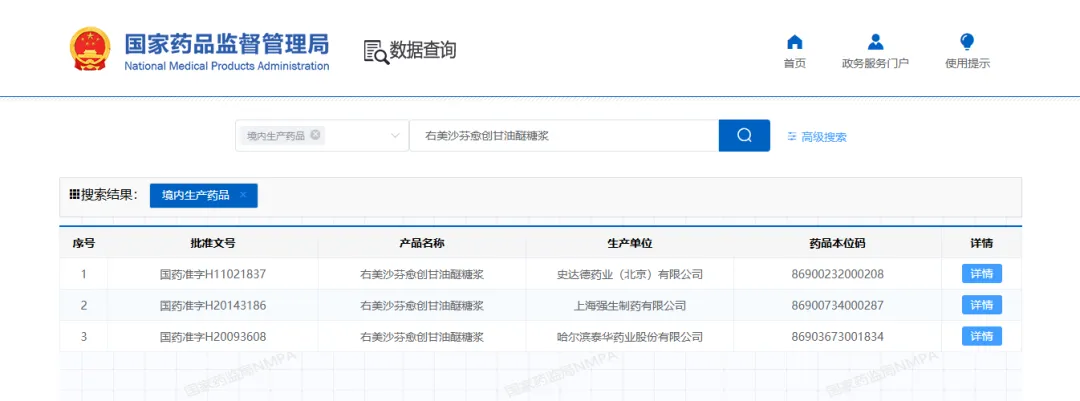Click the 高级搜索 filter icon
The image size is (1080, 401).
[x=792, y=136]
